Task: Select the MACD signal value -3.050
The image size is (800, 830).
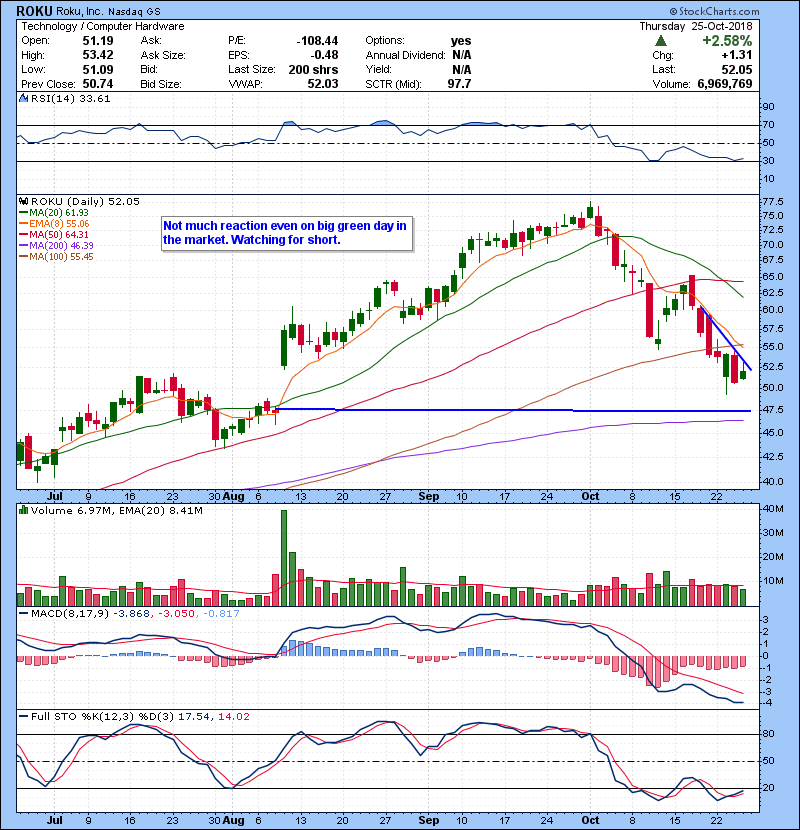Action: pos(177,614)
